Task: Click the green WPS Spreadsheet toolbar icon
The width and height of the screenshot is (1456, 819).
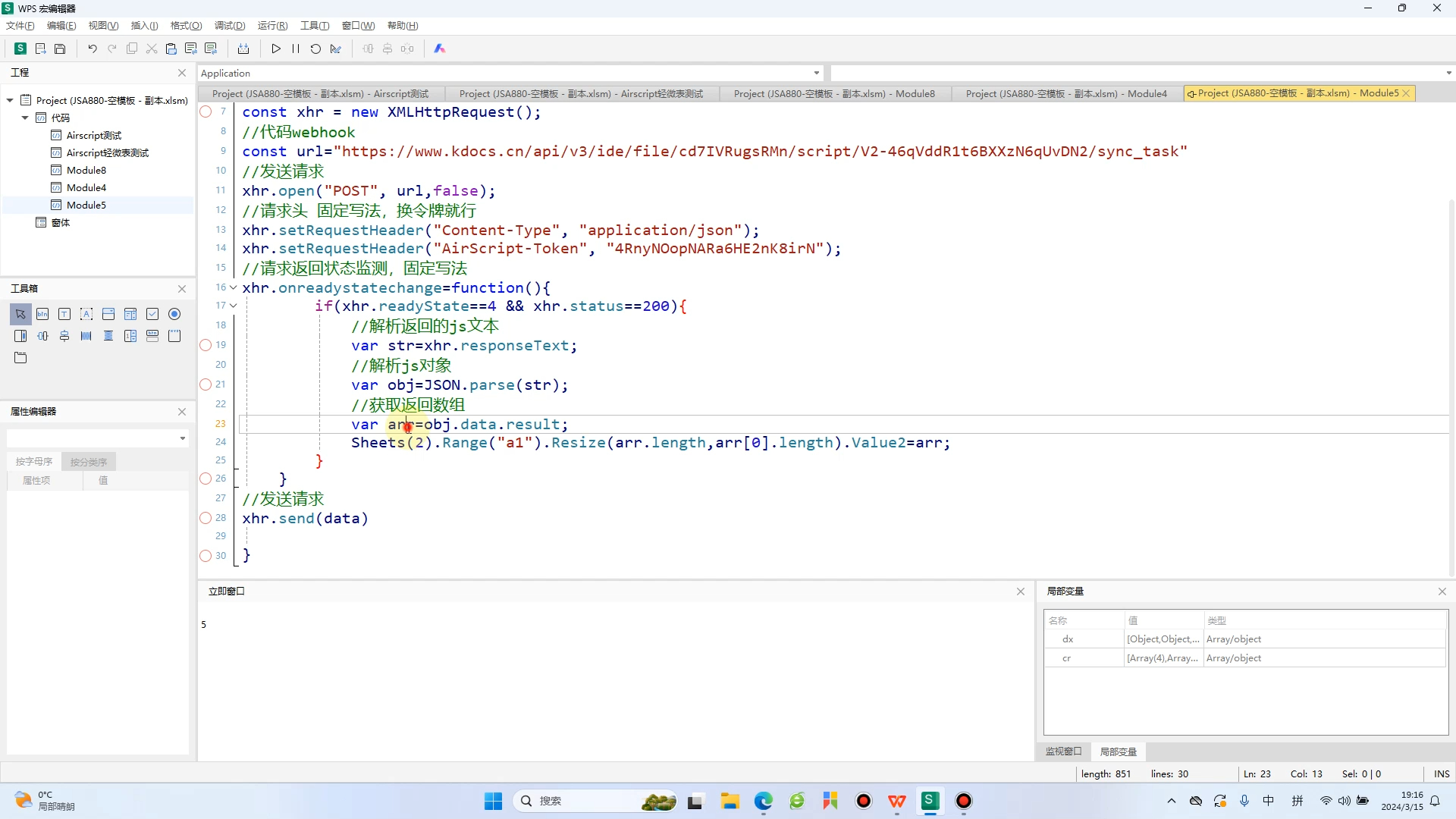Action: point(20,49)
